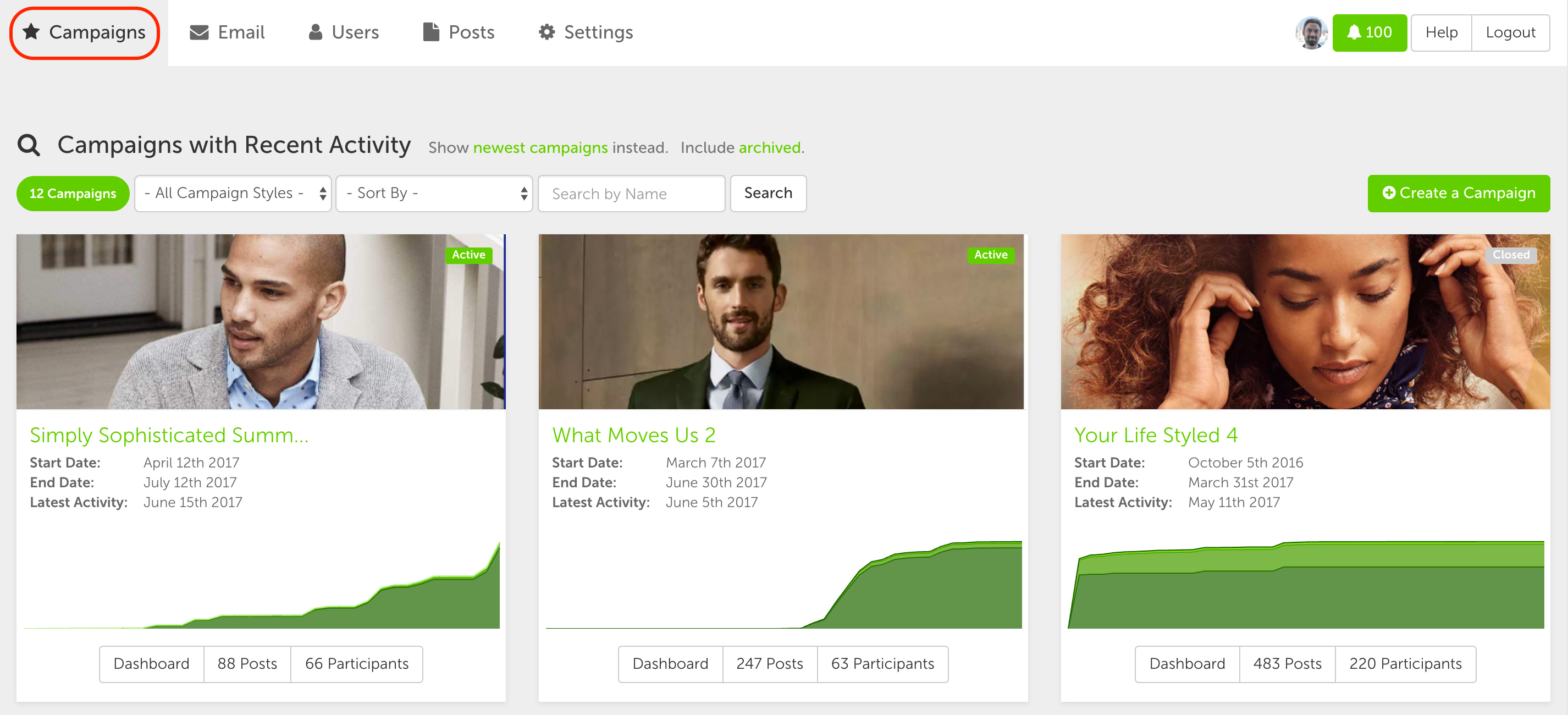Open Dashboard for Your Life Styled 4
The image size is (1568, 715).
(x=1187, y=664)
